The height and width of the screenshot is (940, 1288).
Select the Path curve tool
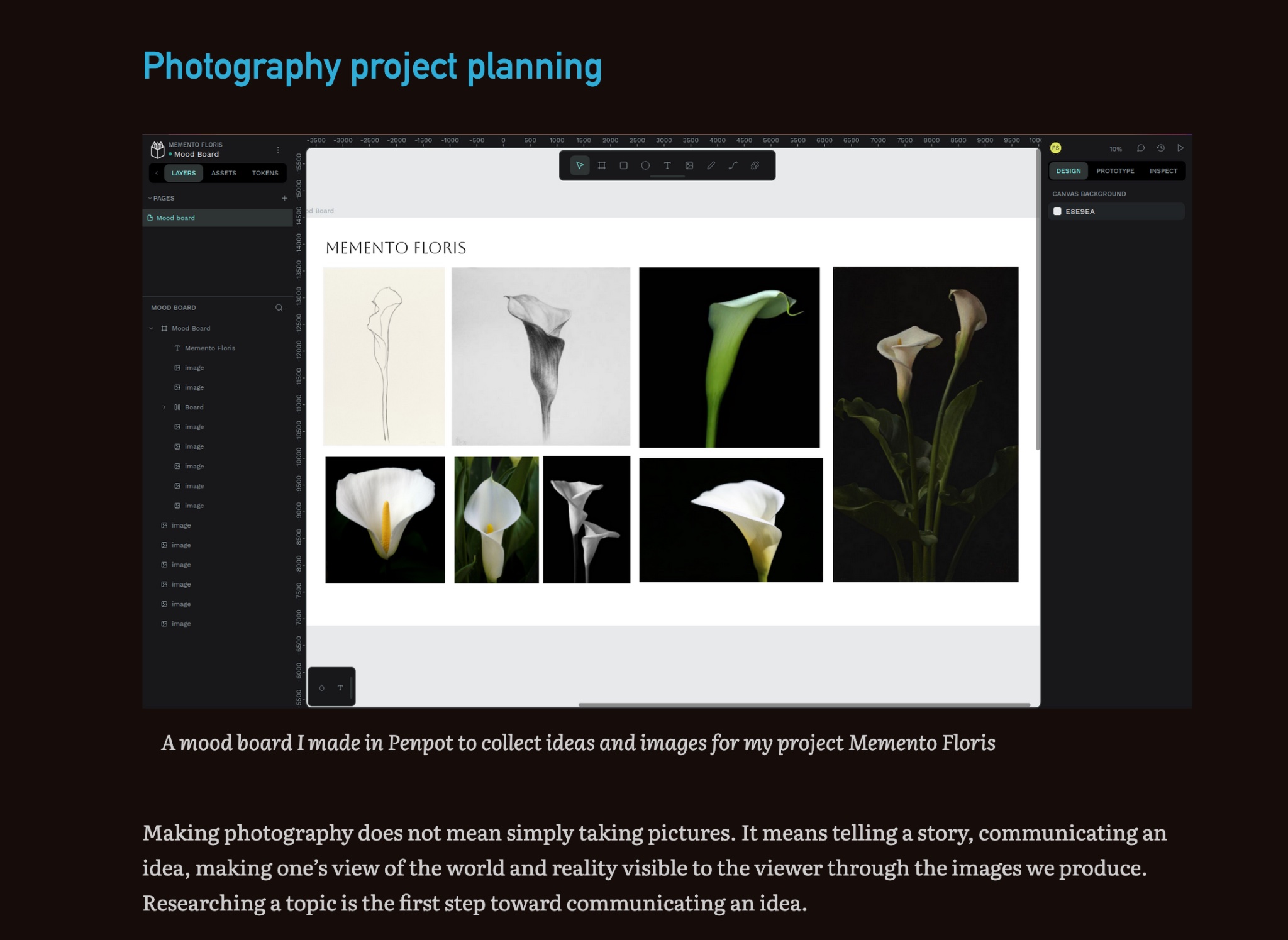(733, 165)
